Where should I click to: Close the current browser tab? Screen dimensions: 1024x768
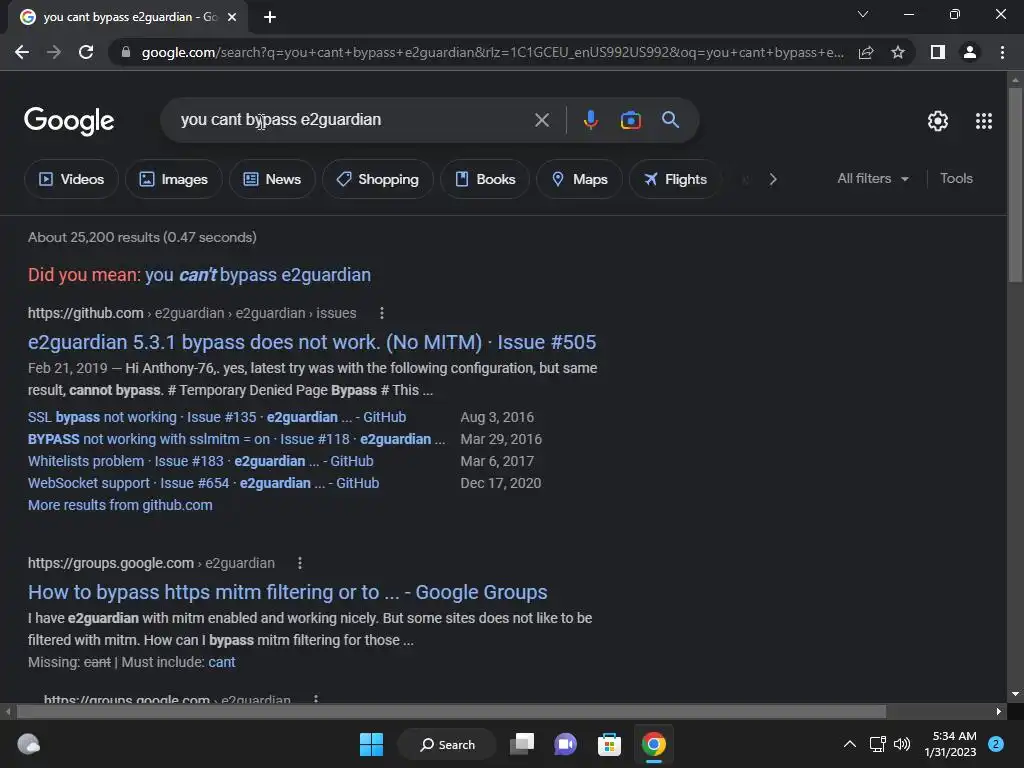tap(232, 17)
